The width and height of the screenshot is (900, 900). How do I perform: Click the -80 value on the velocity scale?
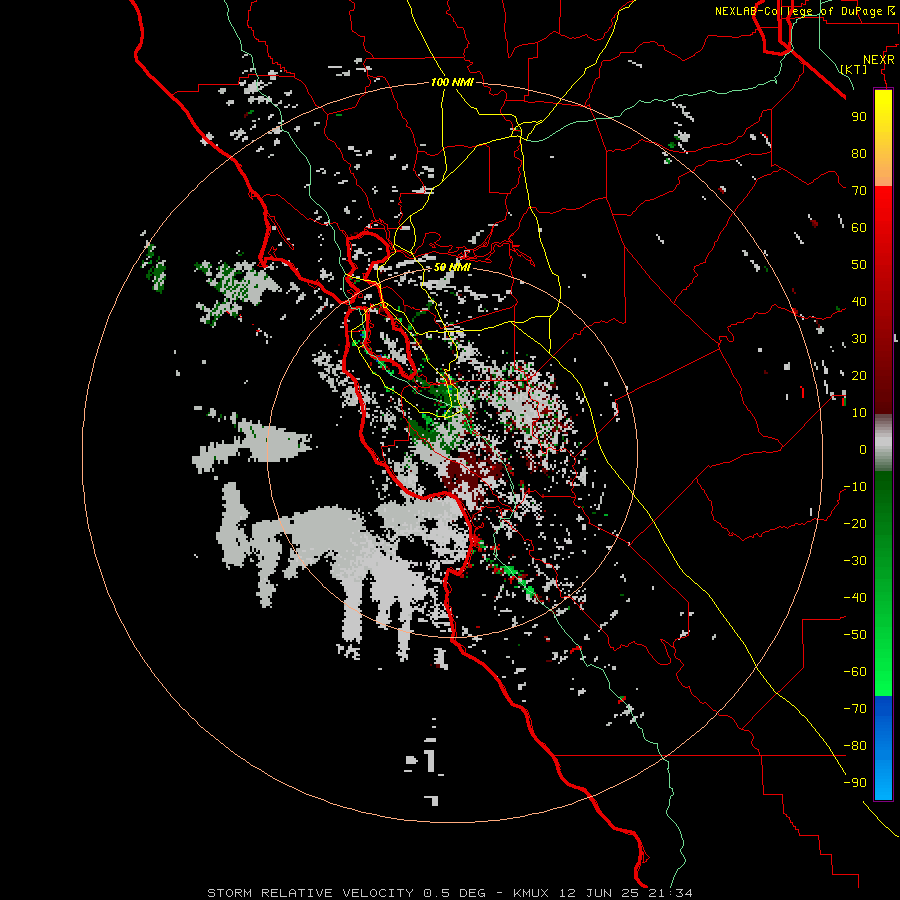pos(855,746)
